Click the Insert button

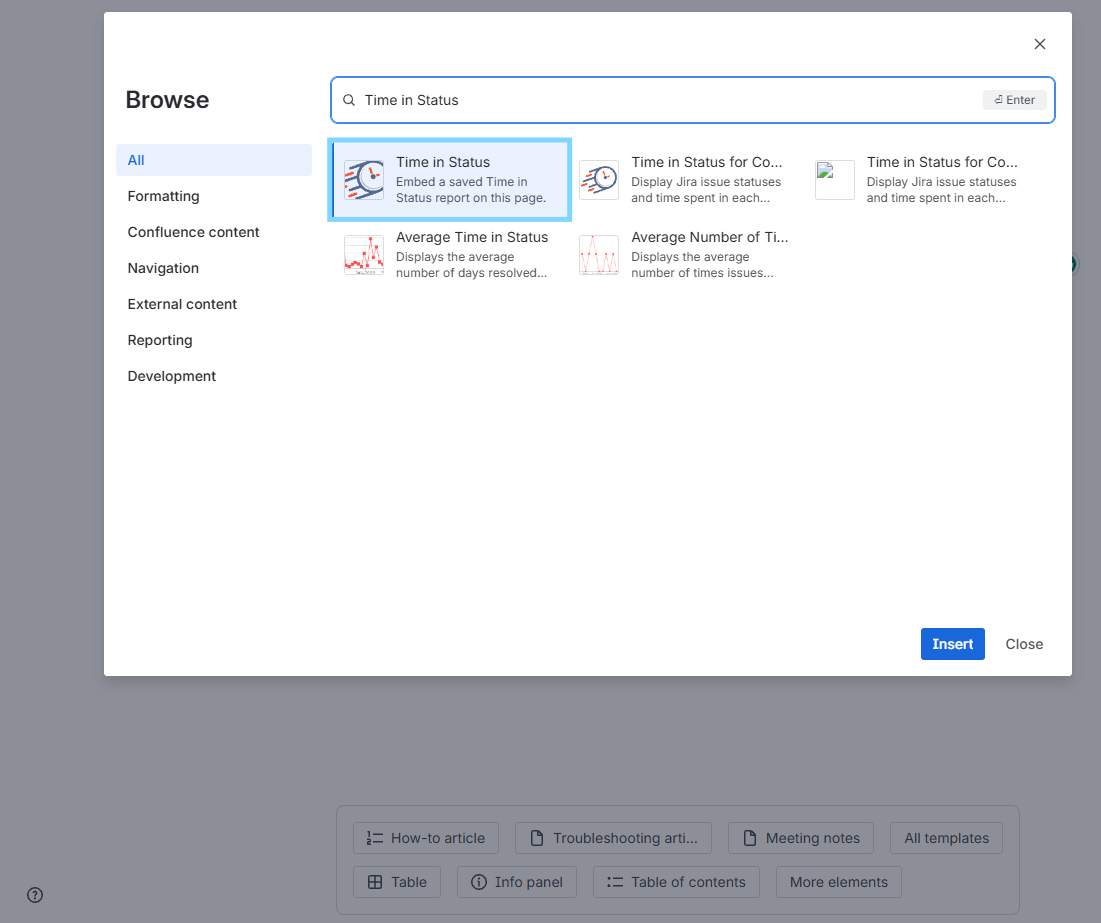953,644
